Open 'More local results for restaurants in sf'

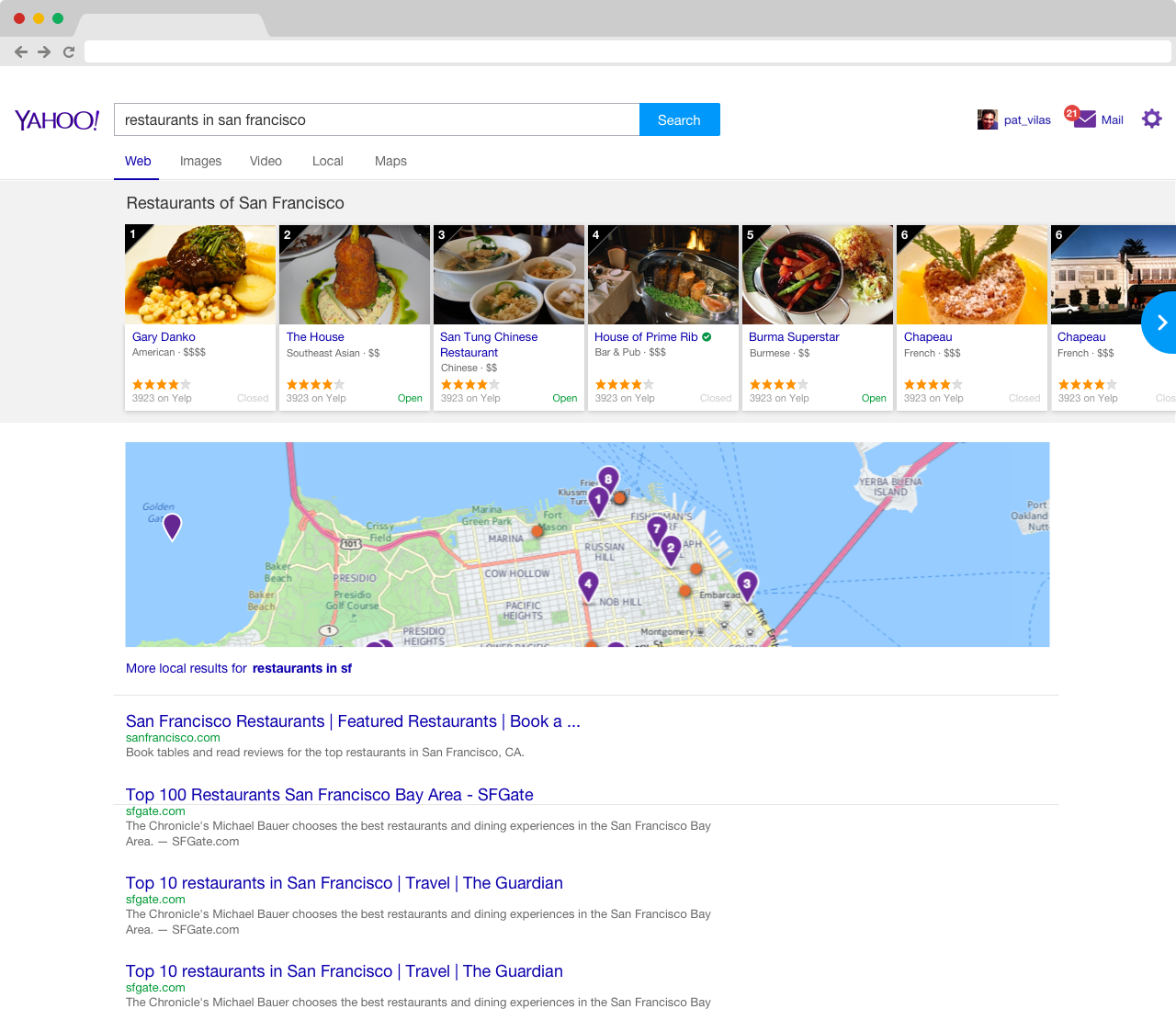239,668
